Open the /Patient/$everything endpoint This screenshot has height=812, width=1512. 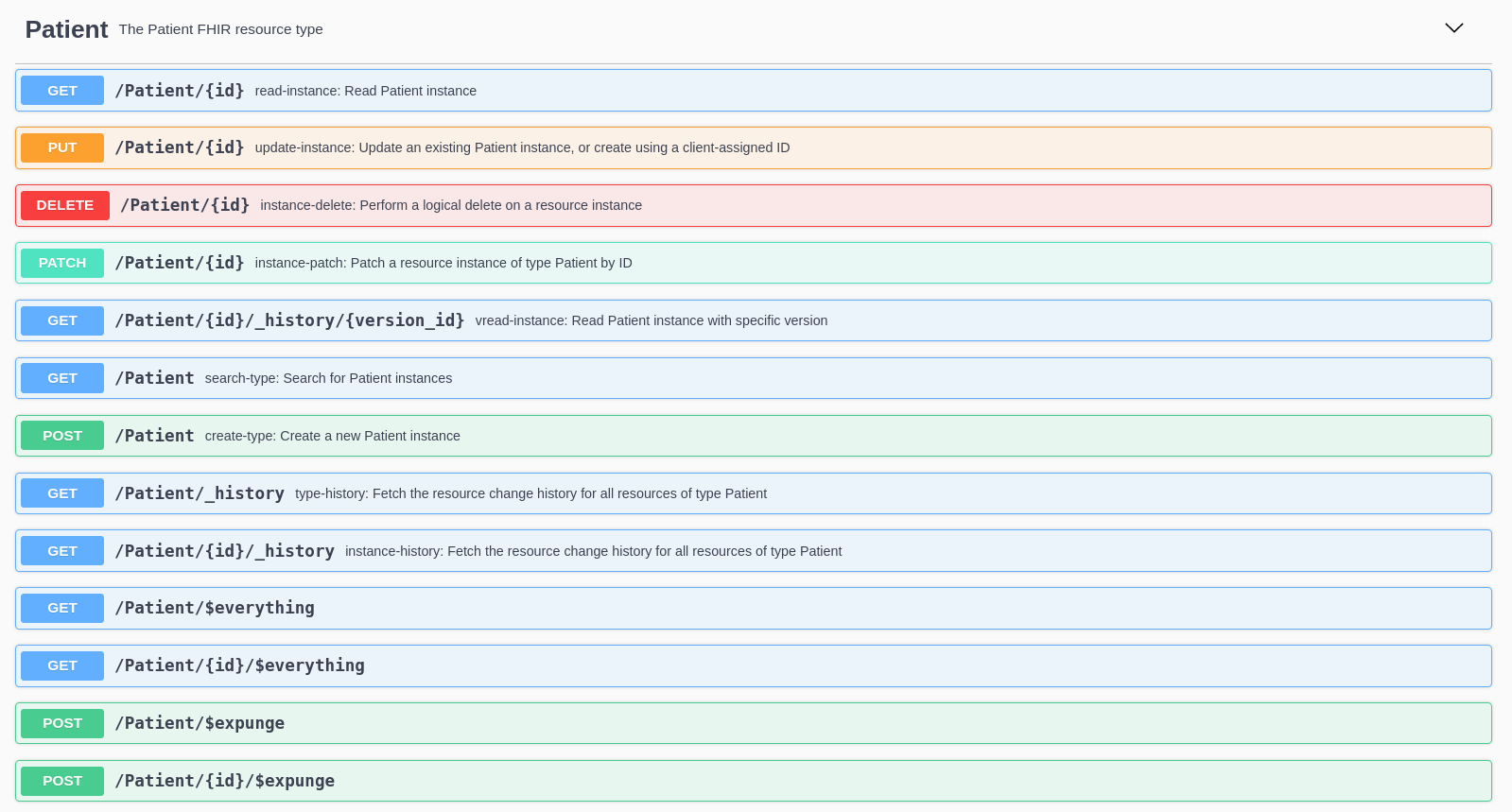coord(215,608)
